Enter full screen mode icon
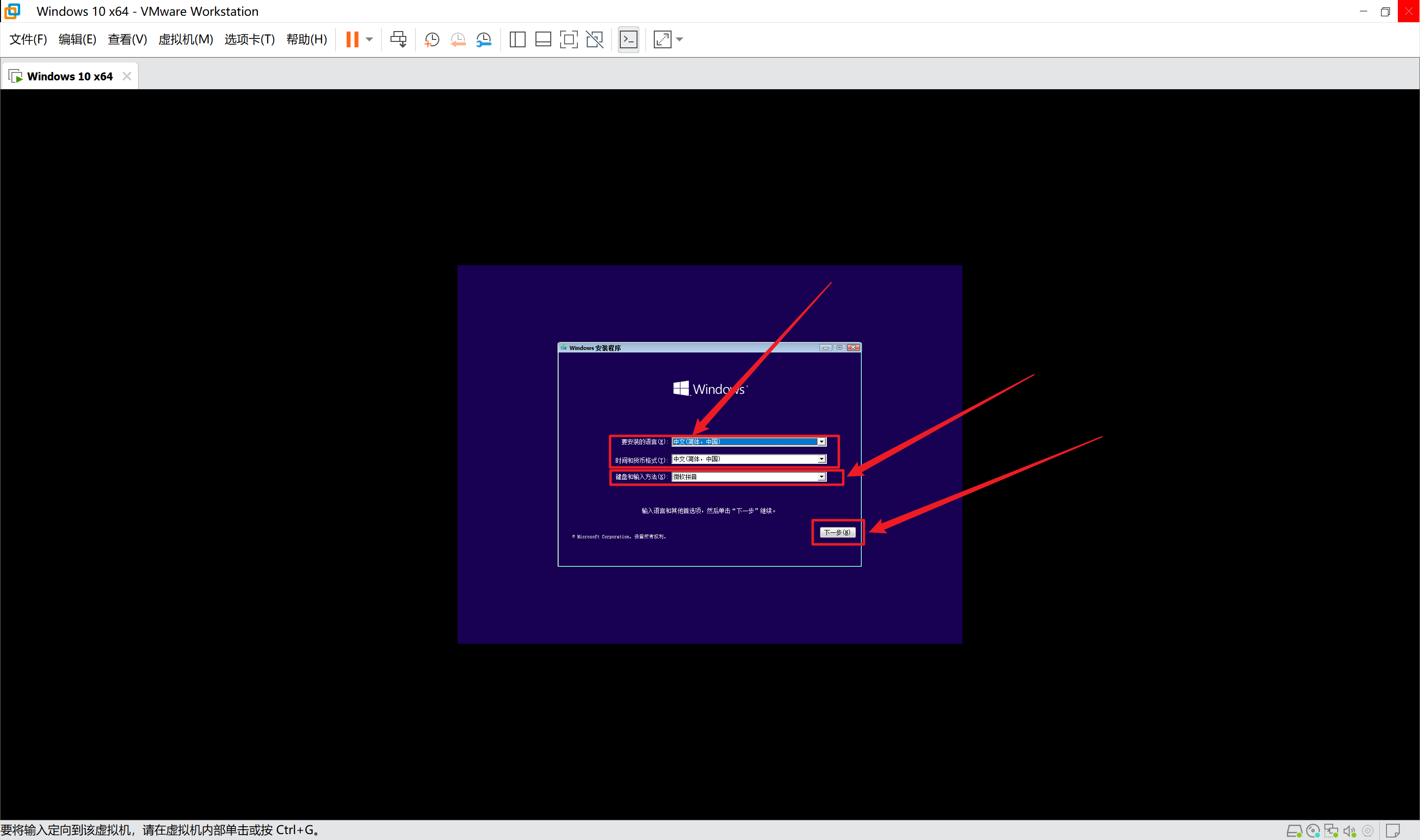 pos(568,39)
